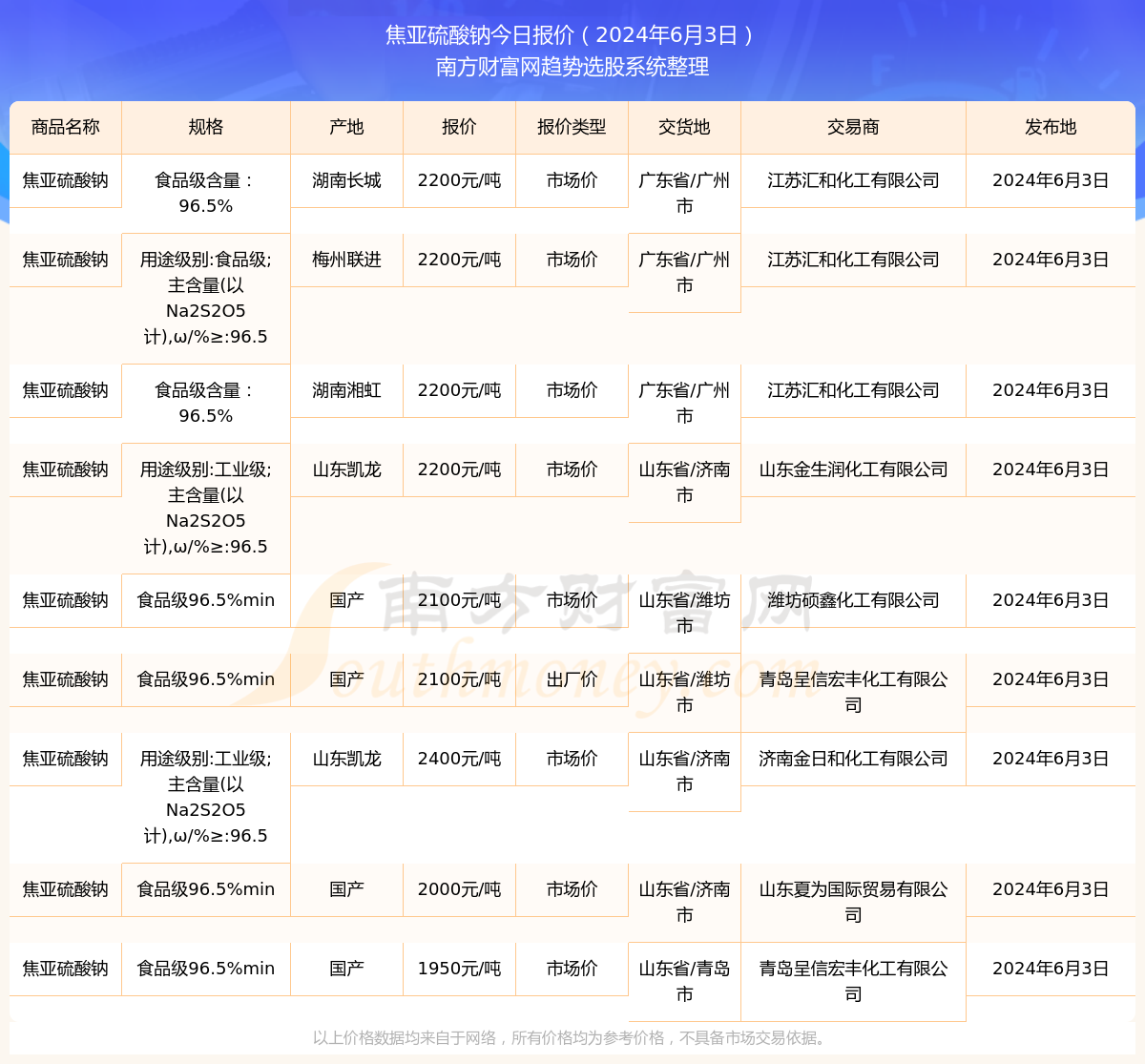The width and height of the screenshot is (1145, 1064).
Task: Click 江苏汇和化工有限公司 in 湖南长城 row
Action: pyautogui.click(x=853, y=180)
